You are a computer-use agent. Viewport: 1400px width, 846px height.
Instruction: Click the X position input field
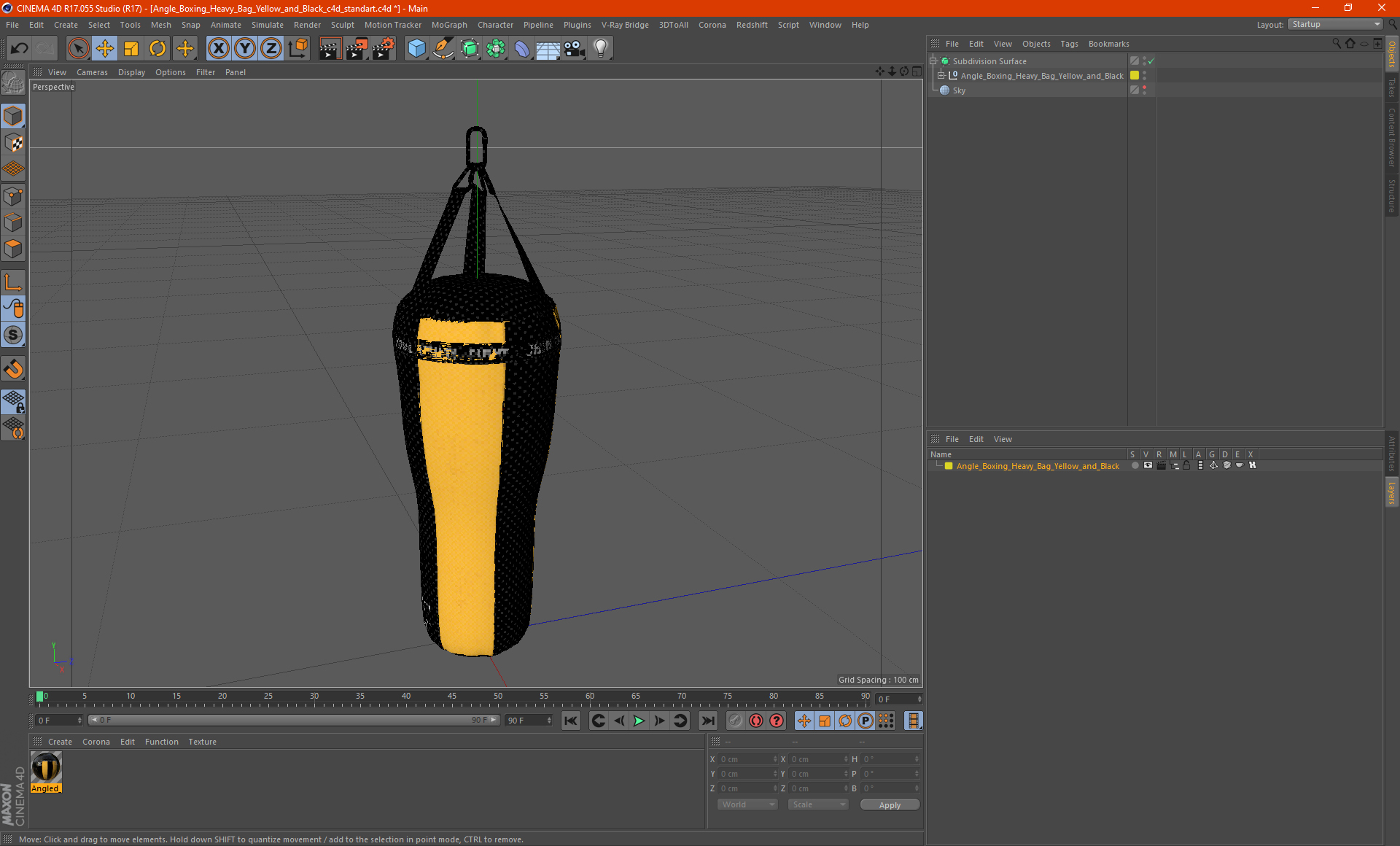click(x=748, y=759)
